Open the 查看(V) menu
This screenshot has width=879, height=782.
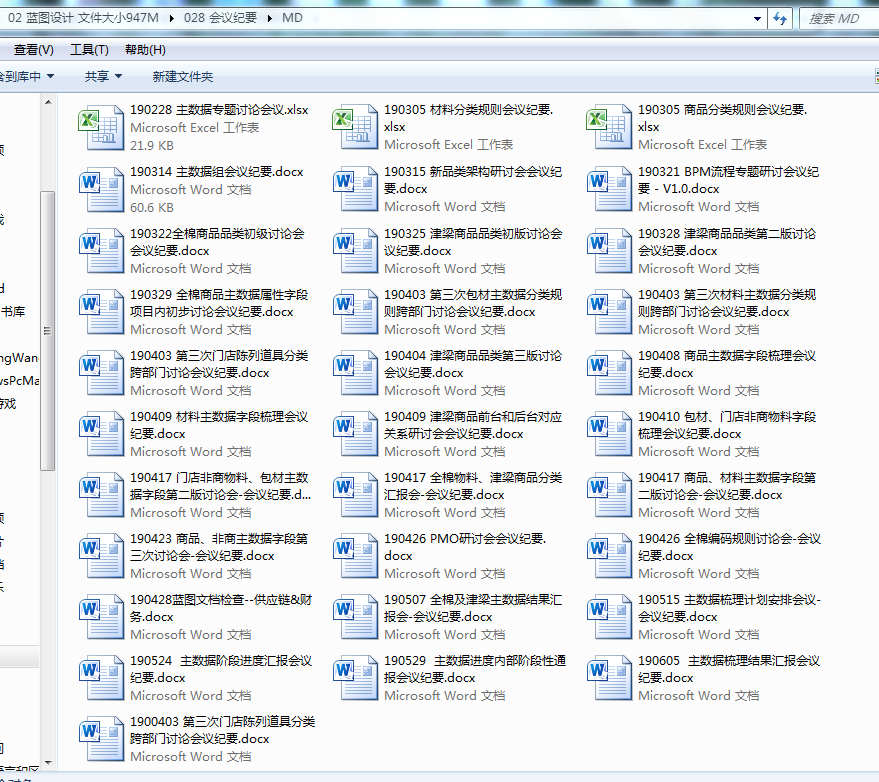pos(33,50)
